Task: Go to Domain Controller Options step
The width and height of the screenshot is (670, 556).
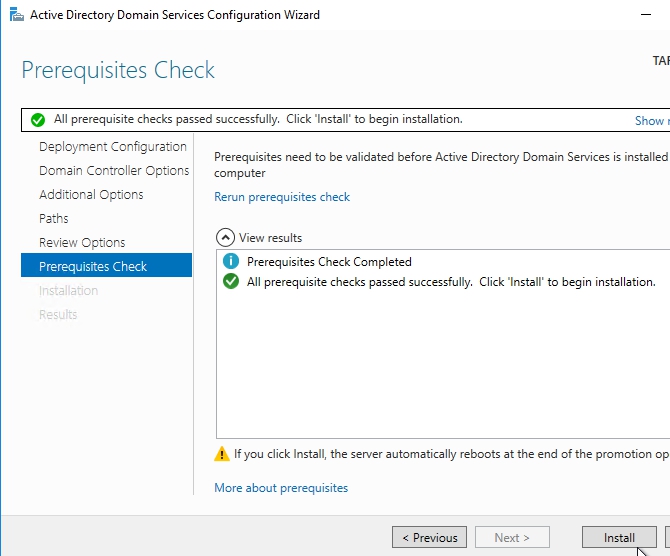Action: click(x=114, y=171)
